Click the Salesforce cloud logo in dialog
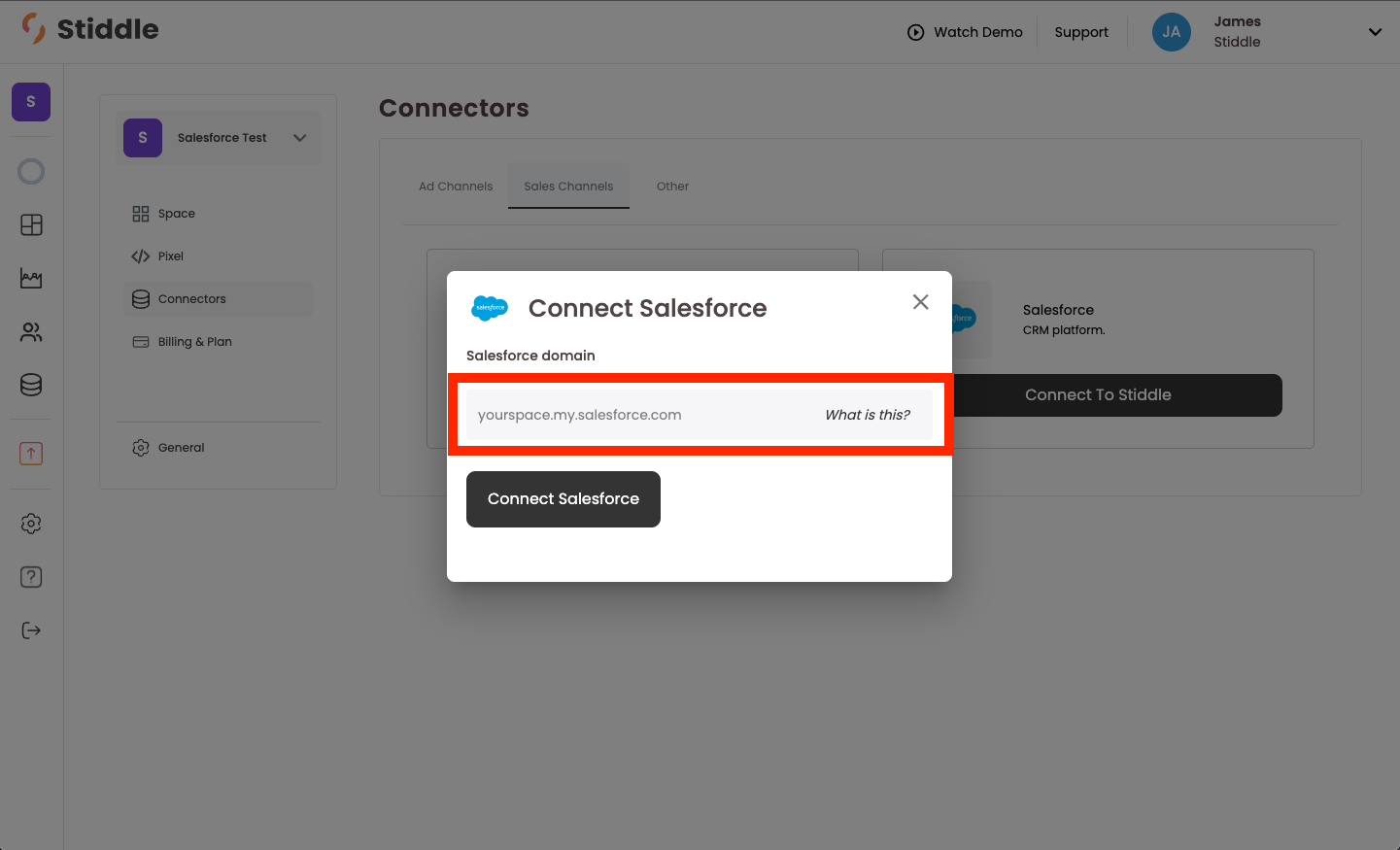 490,308
